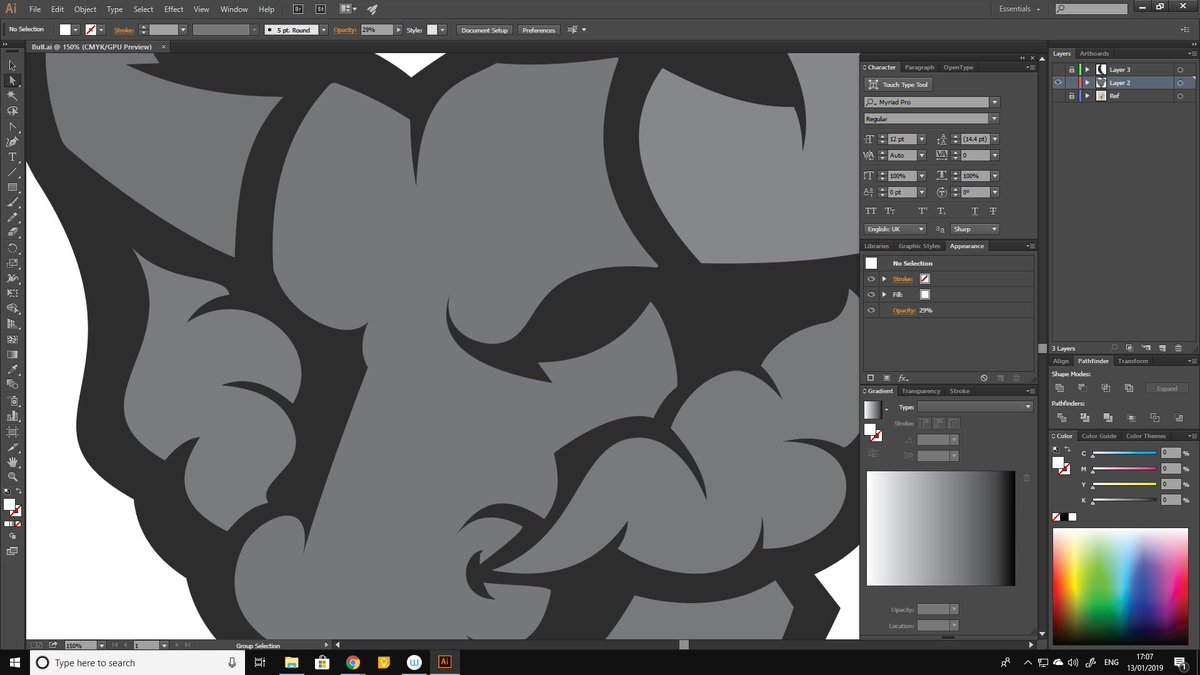The width and height of the screenshot is (1200, 675).
Task: Select the Rotate tool
Action: (13, 247)
